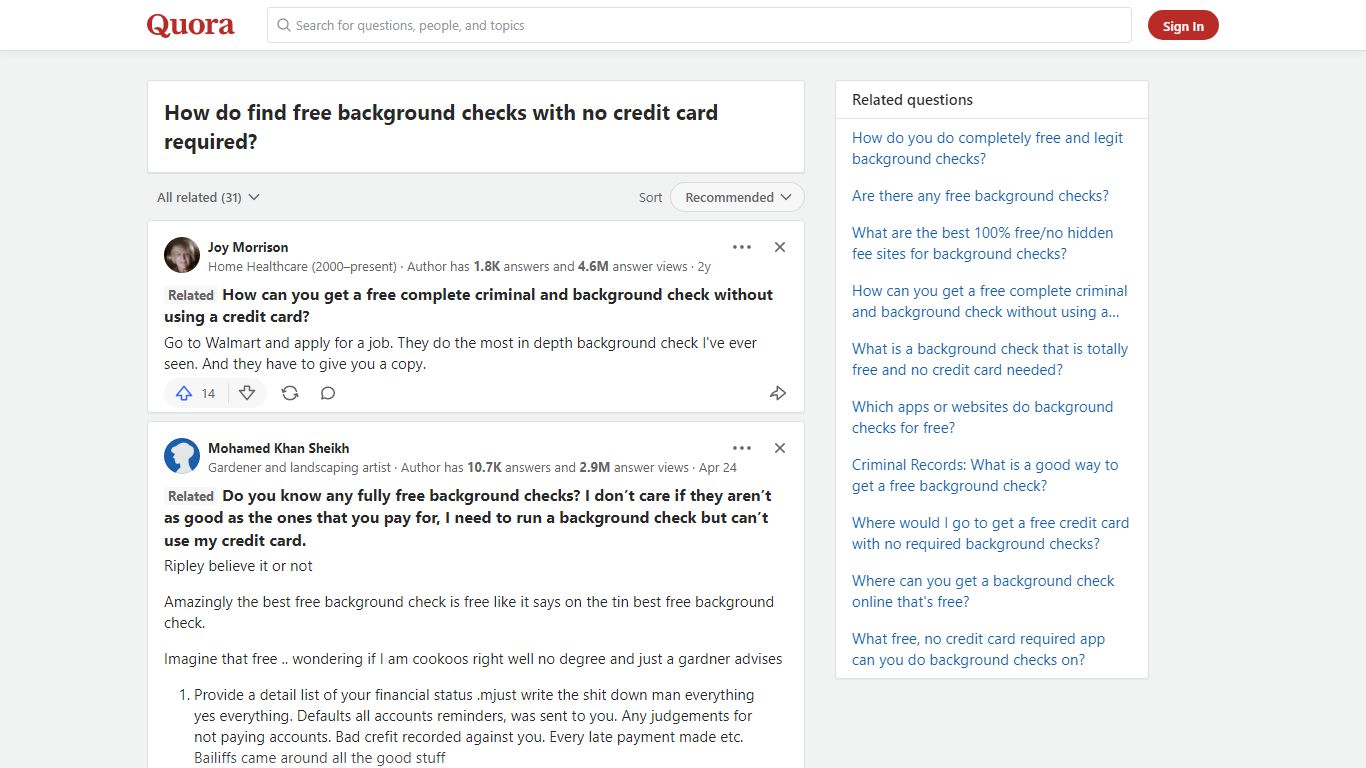Open sidebar 'How can you get a free complete criminal' link
1366x768 pixels.
coord(989,301)
